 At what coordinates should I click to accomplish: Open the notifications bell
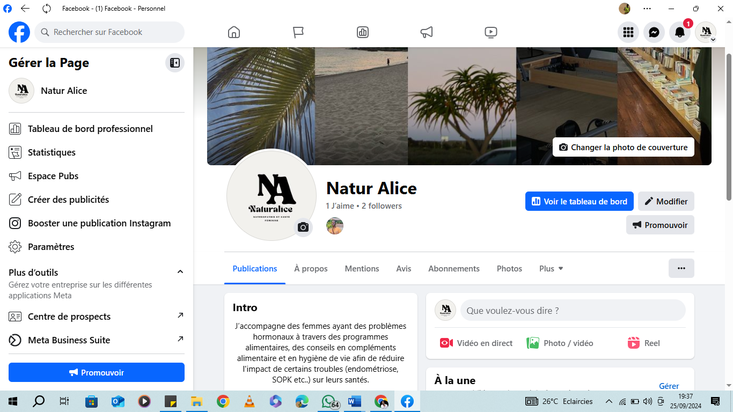tap(680, 32)
